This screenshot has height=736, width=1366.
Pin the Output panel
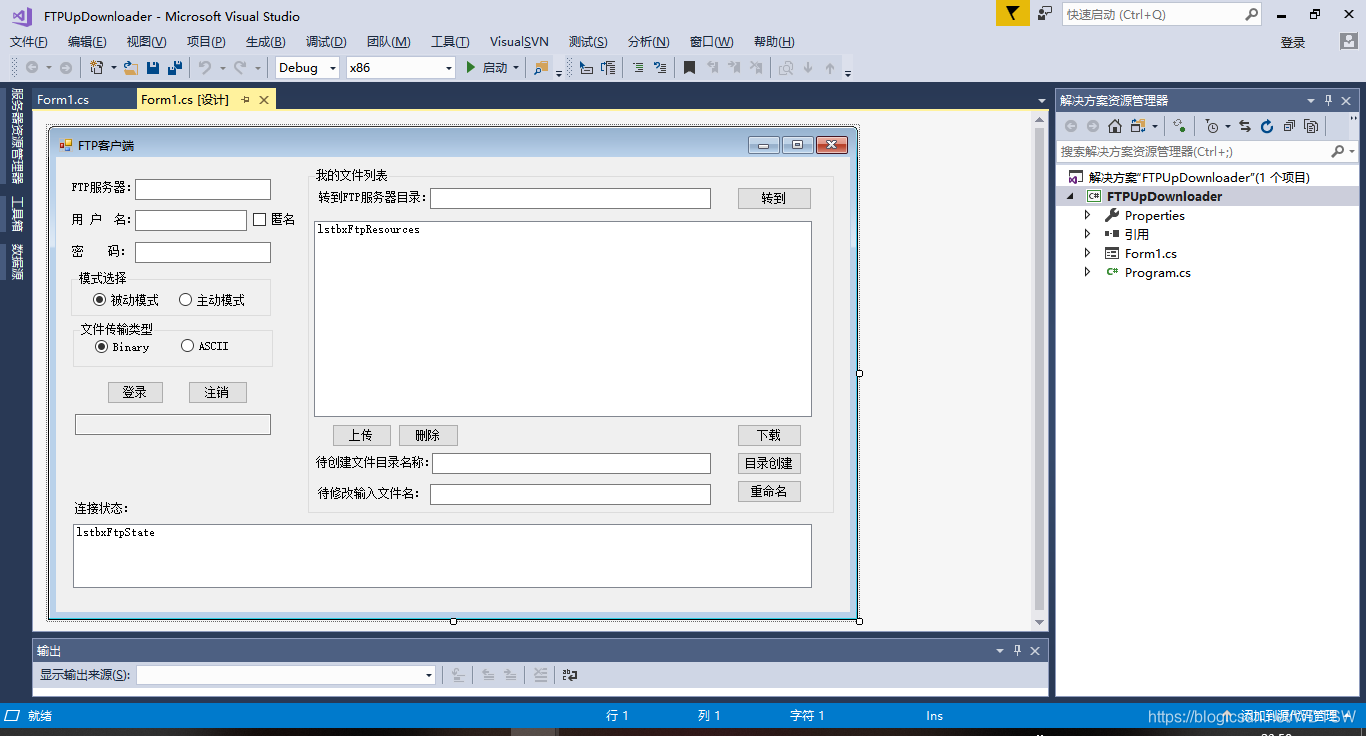point(1018,650)
